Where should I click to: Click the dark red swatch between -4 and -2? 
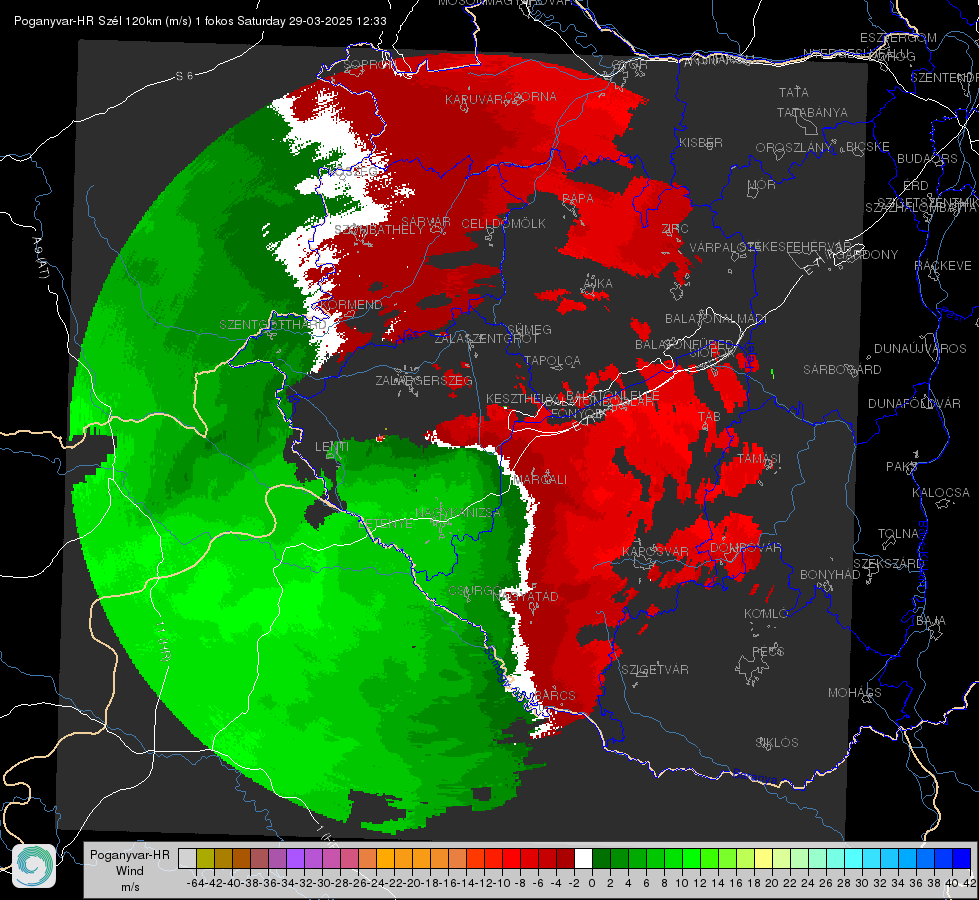[565, 858]
